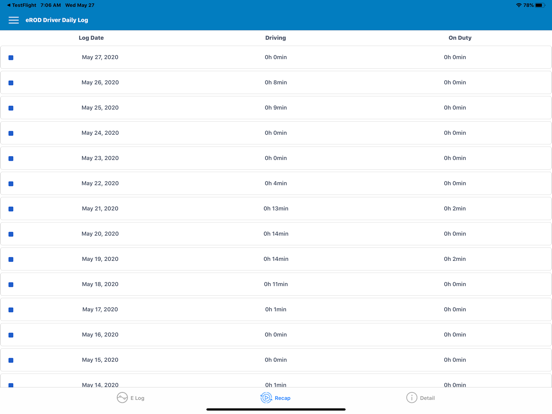Click the blue square for May 17, 2020
Viewport: 552px width, 414px height.
click(x=11, y=310)
